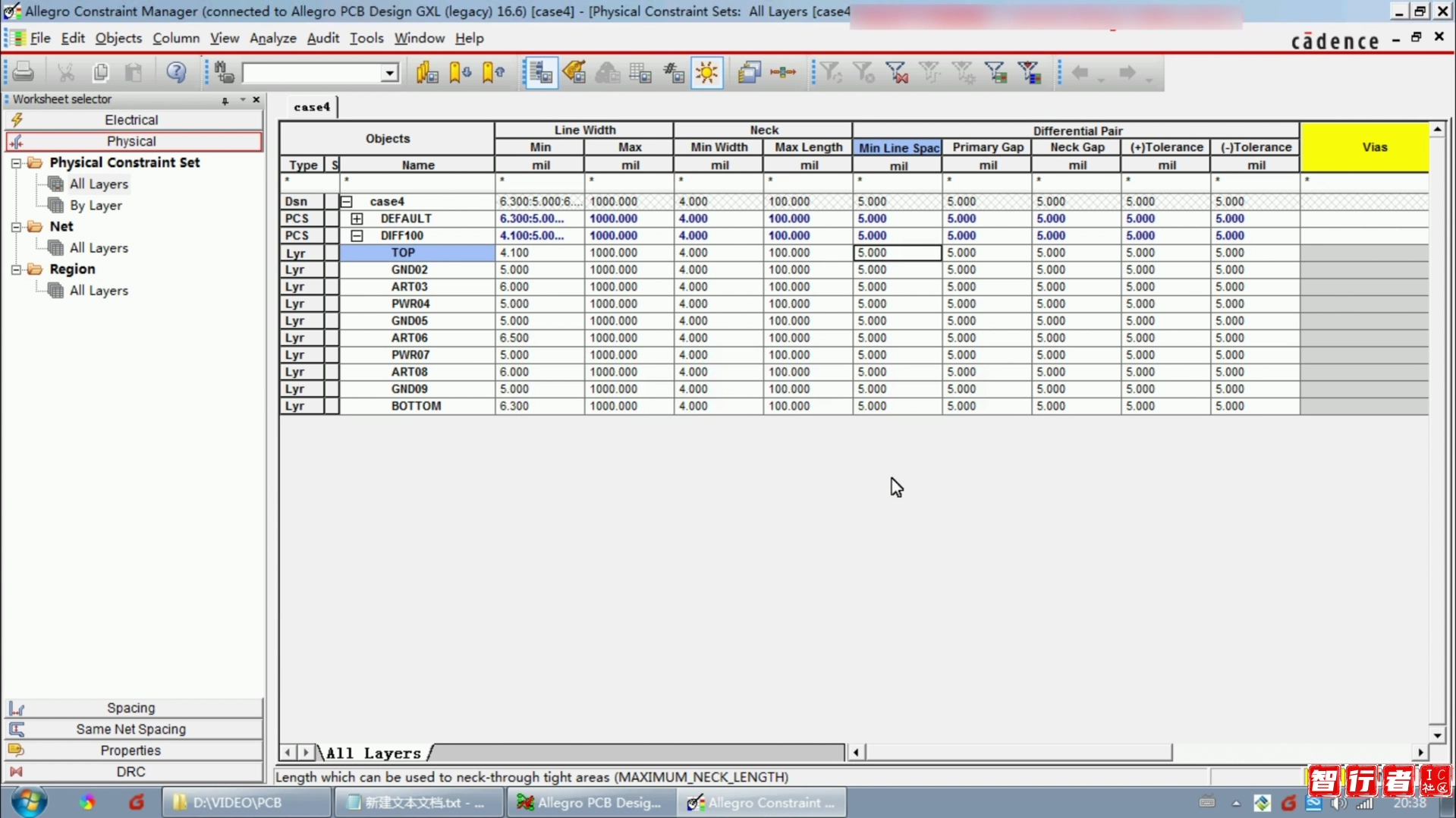Switch to the Same Net Spacing section
The height and width of the screenshot is (818, 1456).
(133, 729)
